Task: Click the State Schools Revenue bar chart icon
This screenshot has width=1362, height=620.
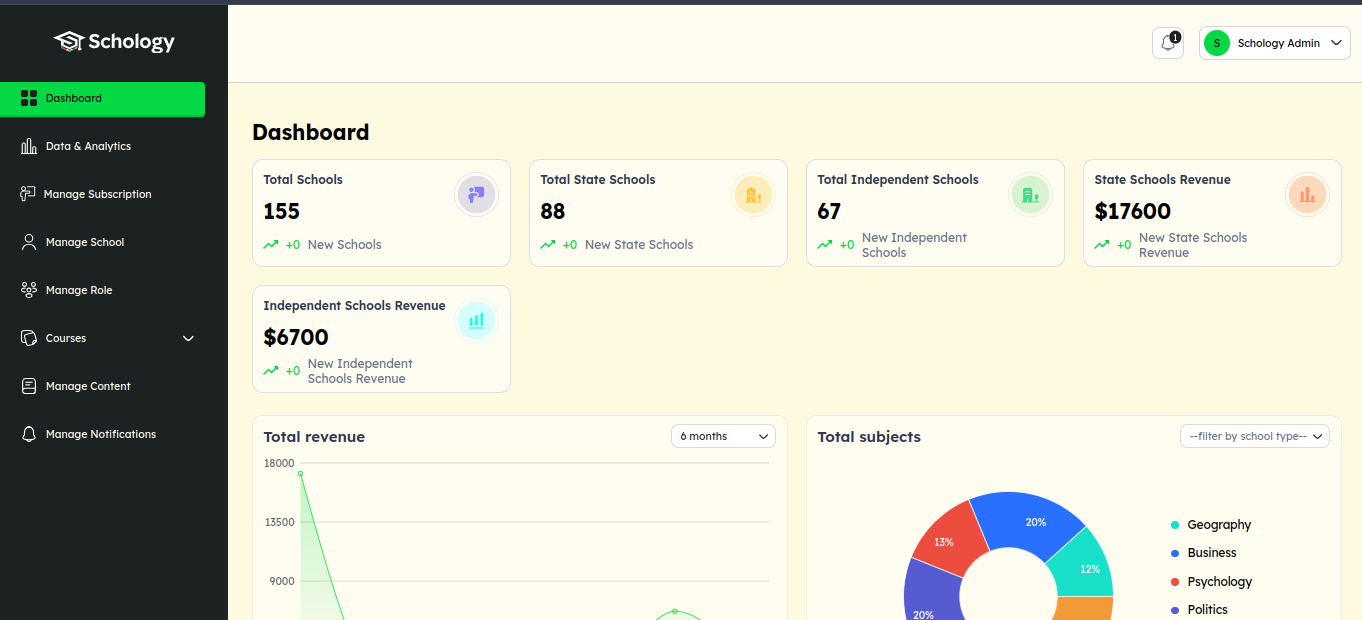Action: coord(1307,195)
